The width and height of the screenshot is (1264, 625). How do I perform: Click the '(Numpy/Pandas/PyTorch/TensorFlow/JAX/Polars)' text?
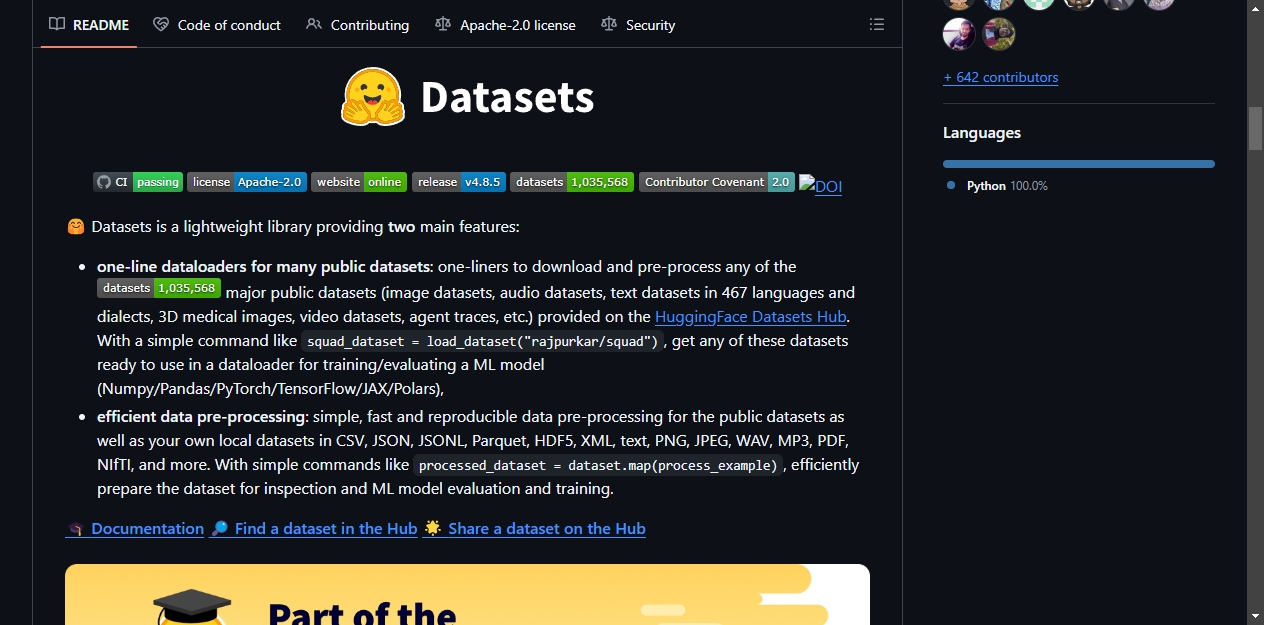point(270,388)
